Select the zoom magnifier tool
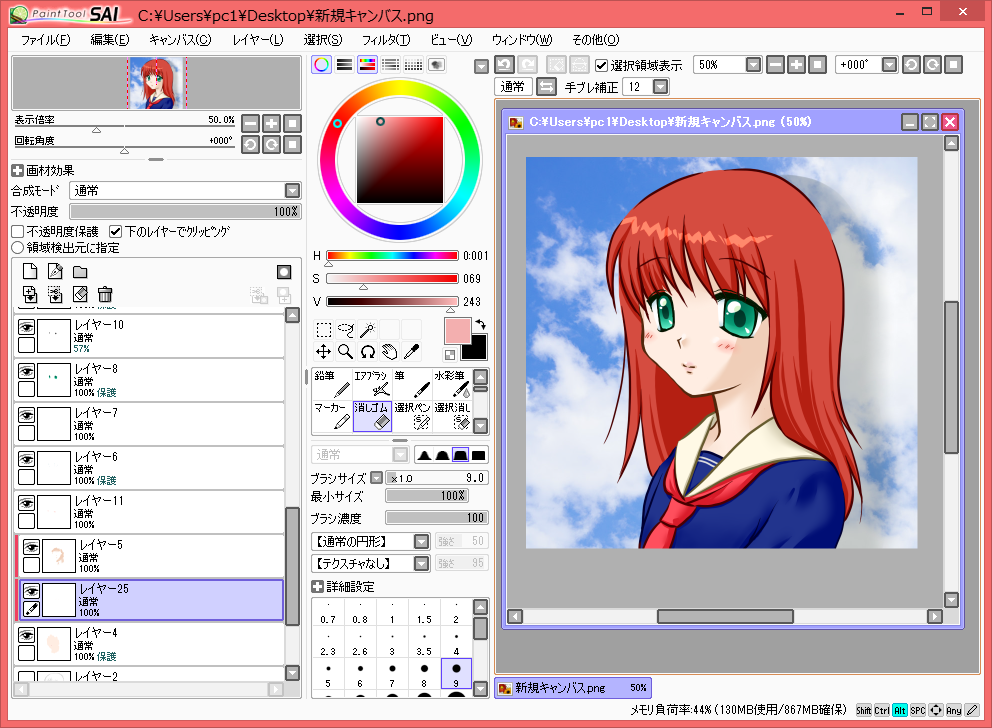The width and height of the screenshot is (992, 728). coord(345,352)
